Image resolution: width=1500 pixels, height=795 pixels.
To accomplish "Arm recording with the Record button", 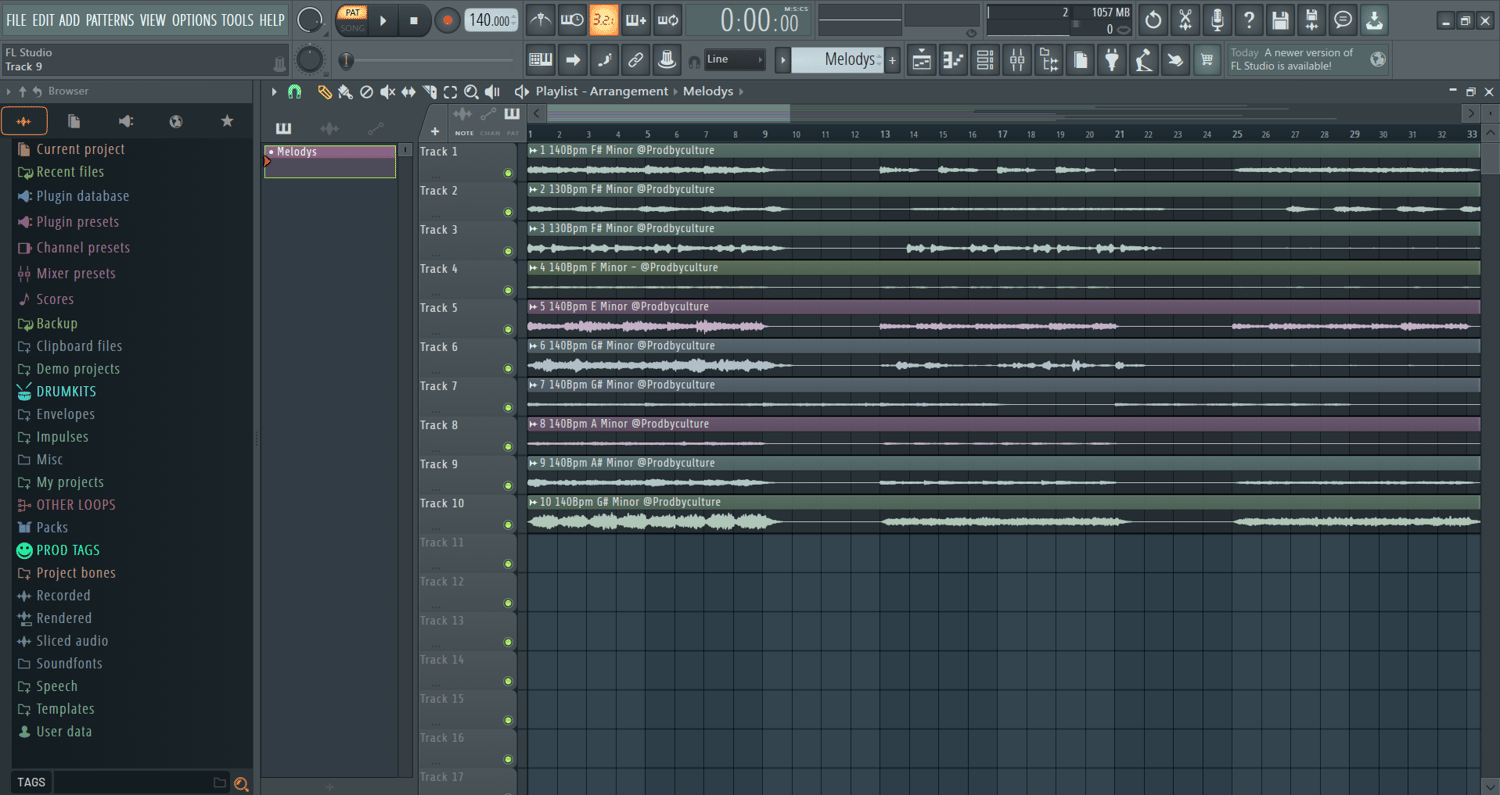I will click(447, 20).
